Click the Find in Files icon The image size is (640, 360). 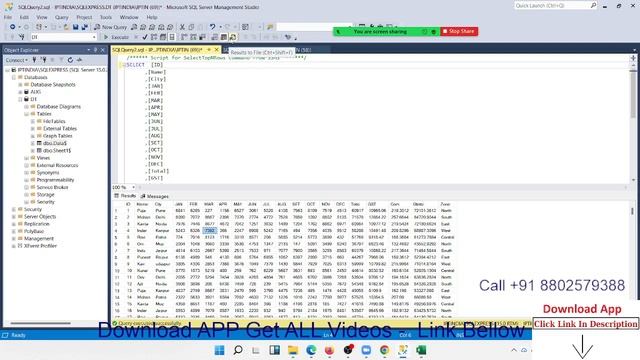[x=270, y=27]
